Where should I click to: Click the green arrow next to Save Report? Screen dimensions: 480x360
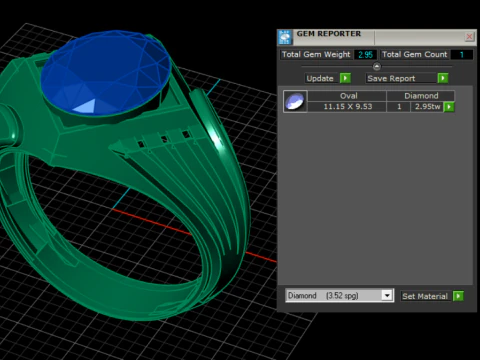click(443, 78)
